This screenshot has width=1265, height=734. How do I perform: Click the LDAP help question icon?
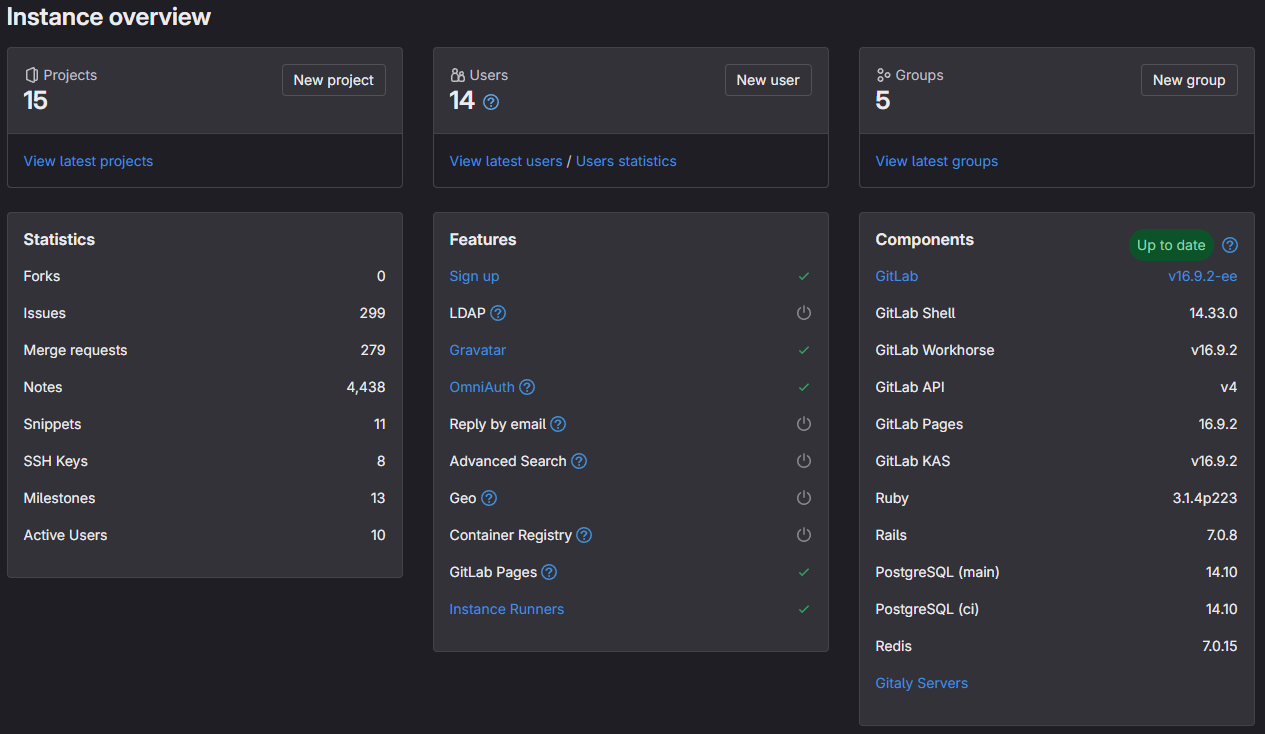click(498, 313)
